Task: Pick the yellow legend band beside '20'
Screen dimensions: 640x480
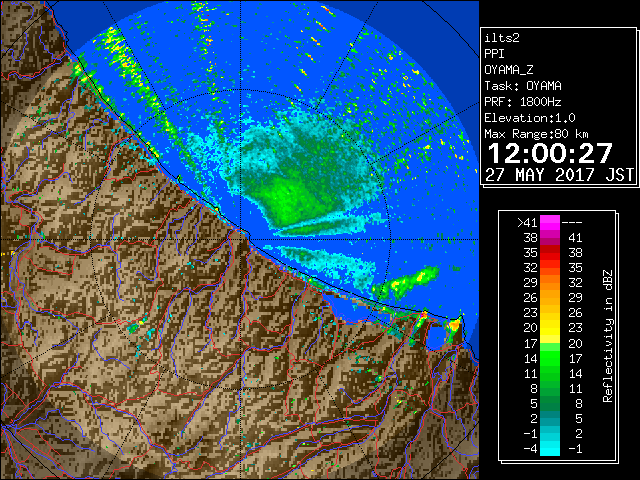Action: point(550,328)
